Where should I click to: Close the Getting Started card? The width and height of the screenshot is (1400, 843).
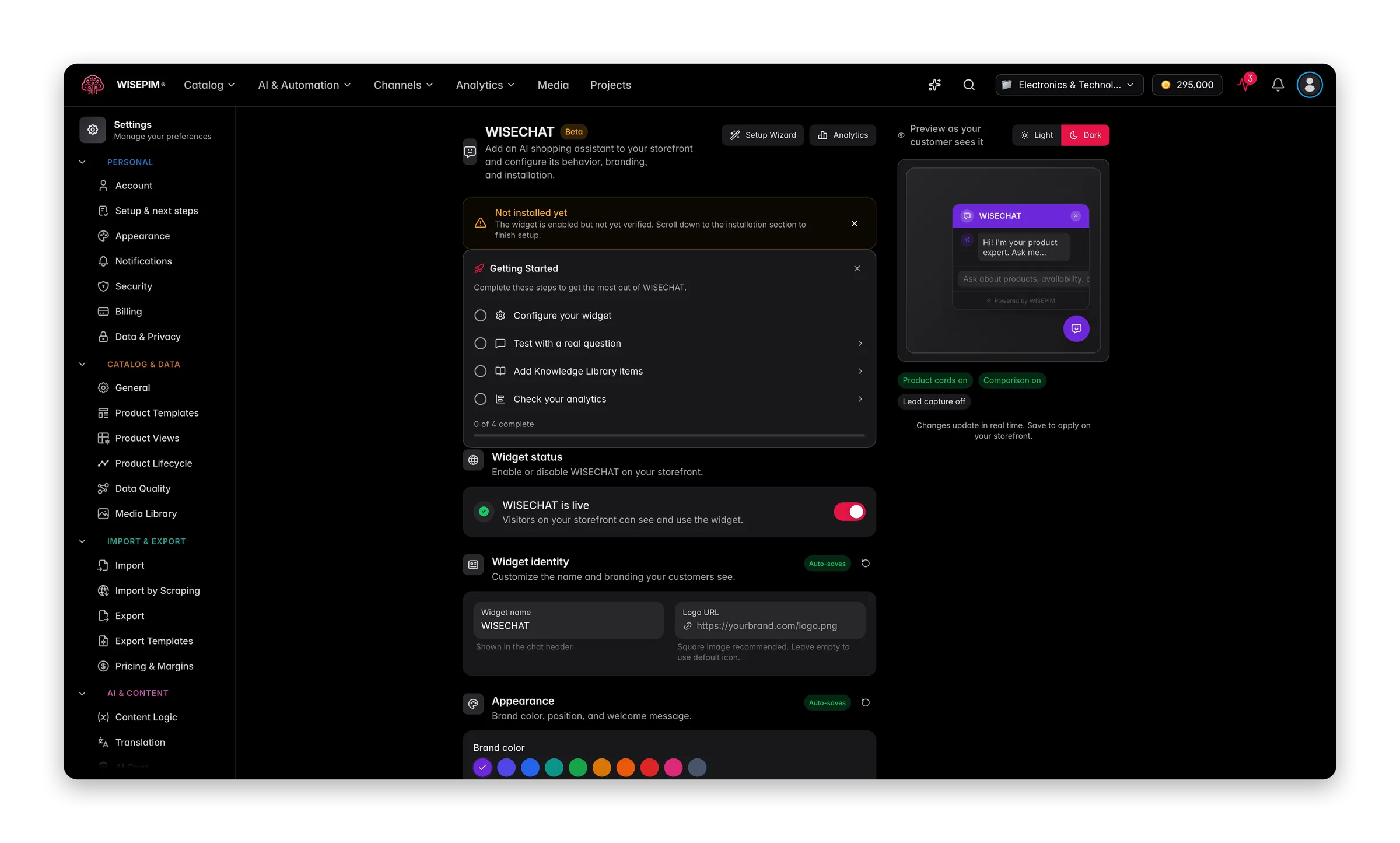click(857, 268)
